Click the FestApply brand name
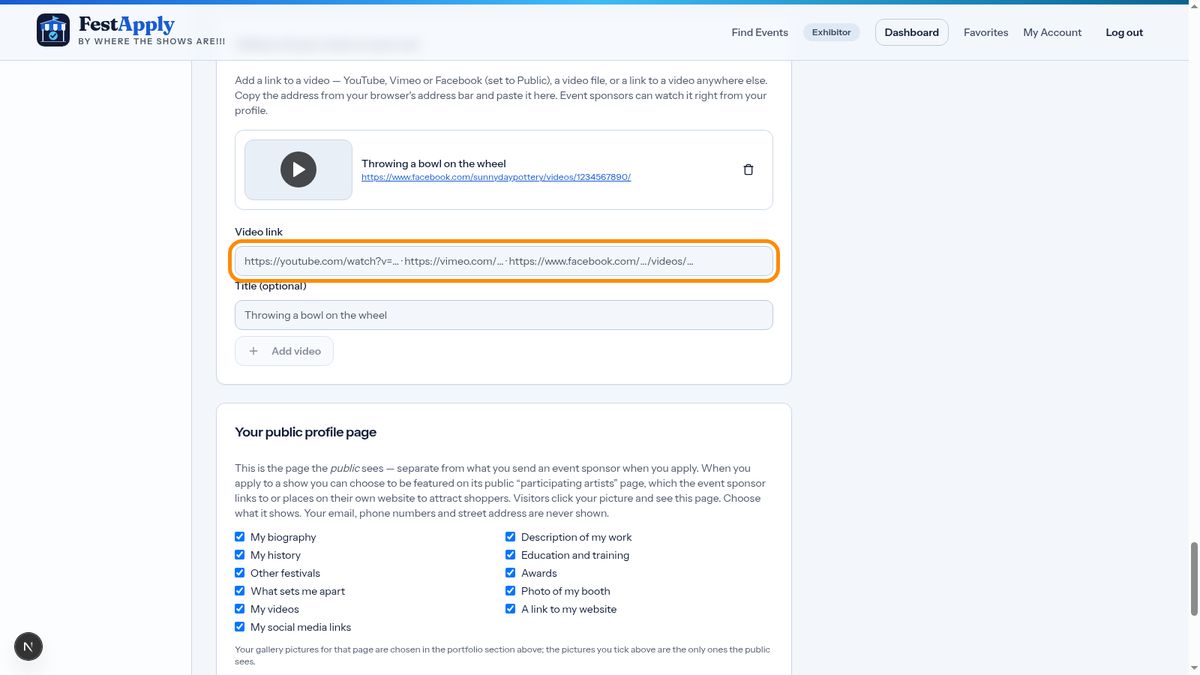The image size is (1200, 675). point(126,25)
